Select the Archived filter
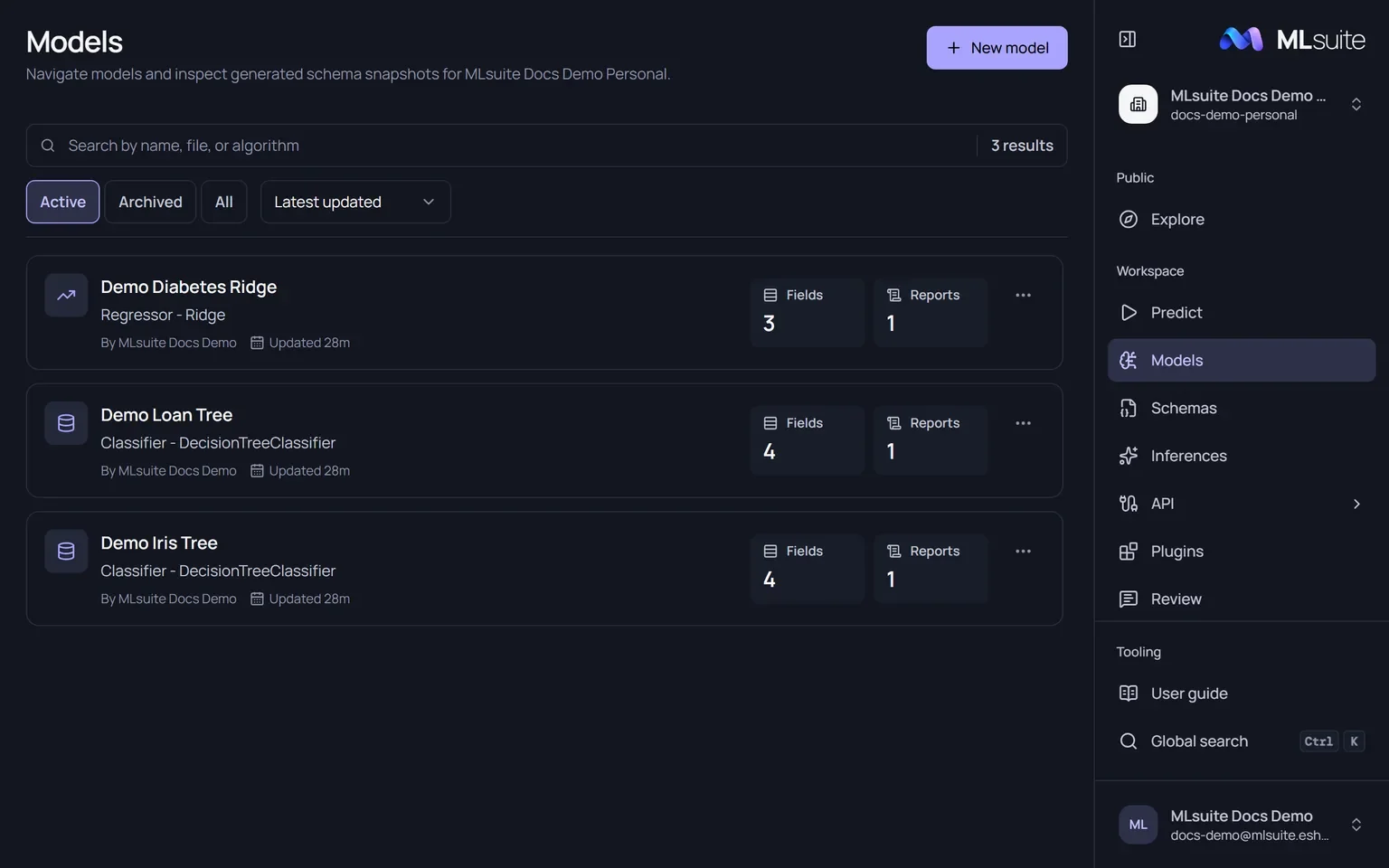 [150, 202]
